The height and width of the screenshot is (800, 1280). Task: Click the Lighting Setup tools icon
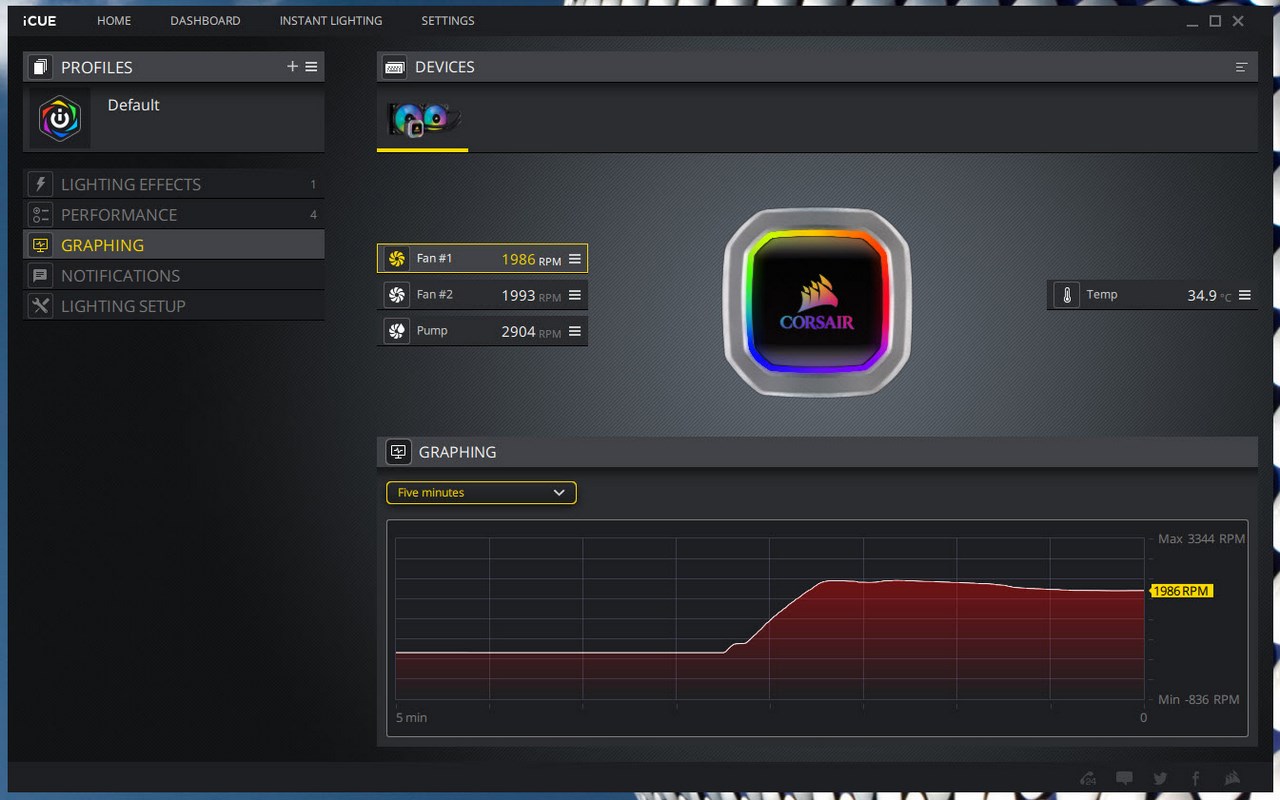[x=40, y=306]
